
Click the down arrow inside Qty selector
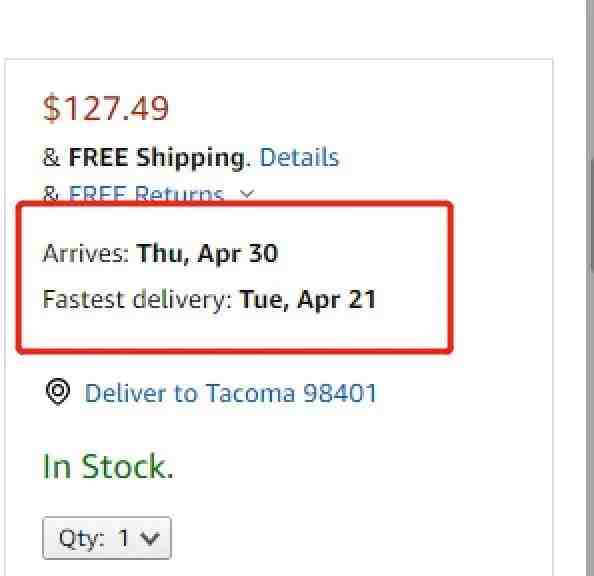[150, 538]
